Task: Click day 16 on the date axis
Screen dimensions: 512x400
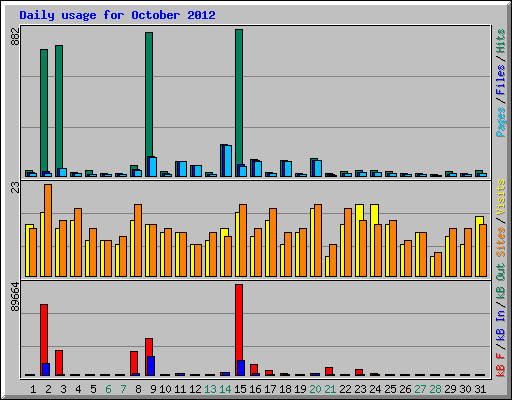Action: click(255, 389)
